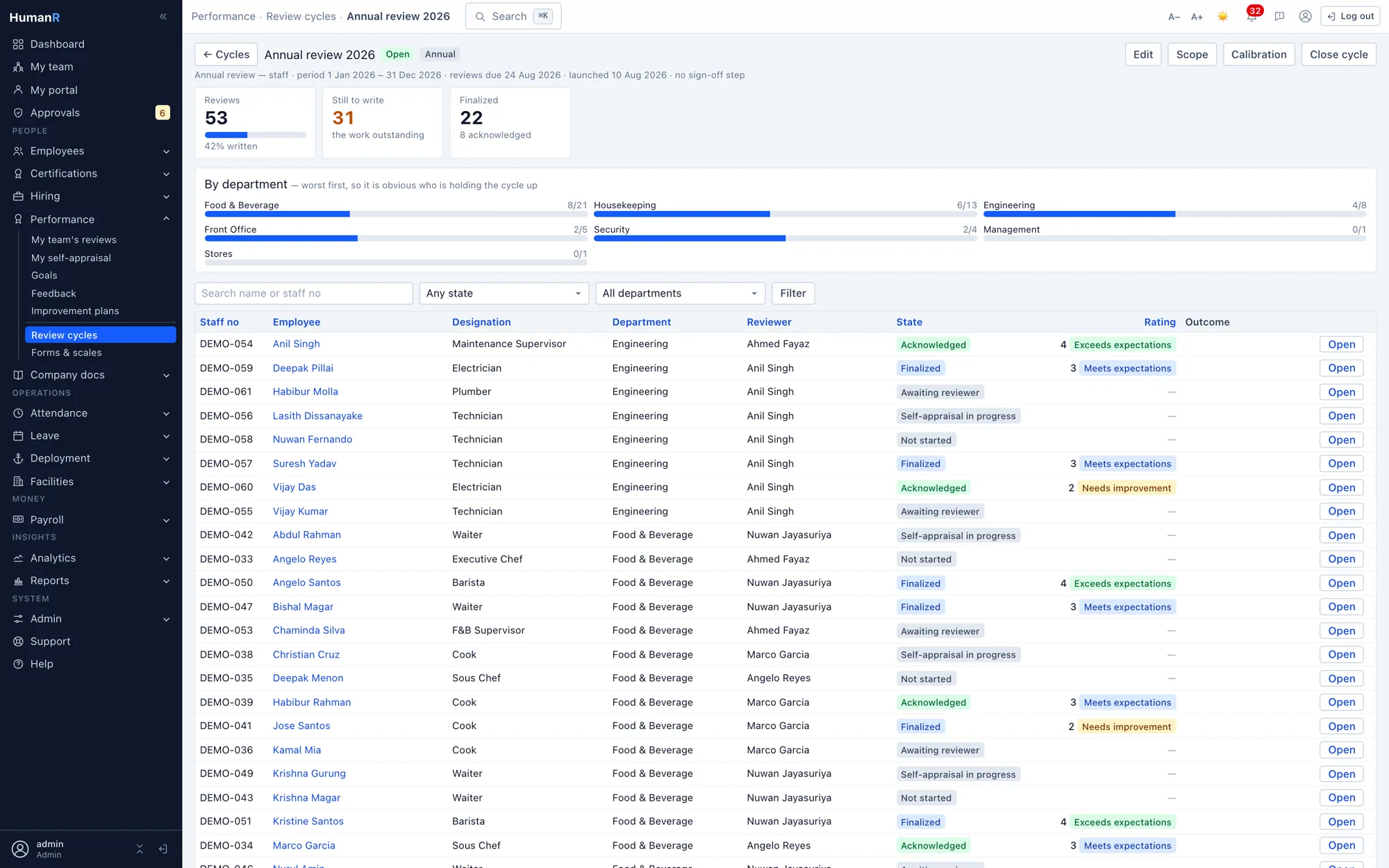Expand the Certifications menu chevron

[167, 174]
